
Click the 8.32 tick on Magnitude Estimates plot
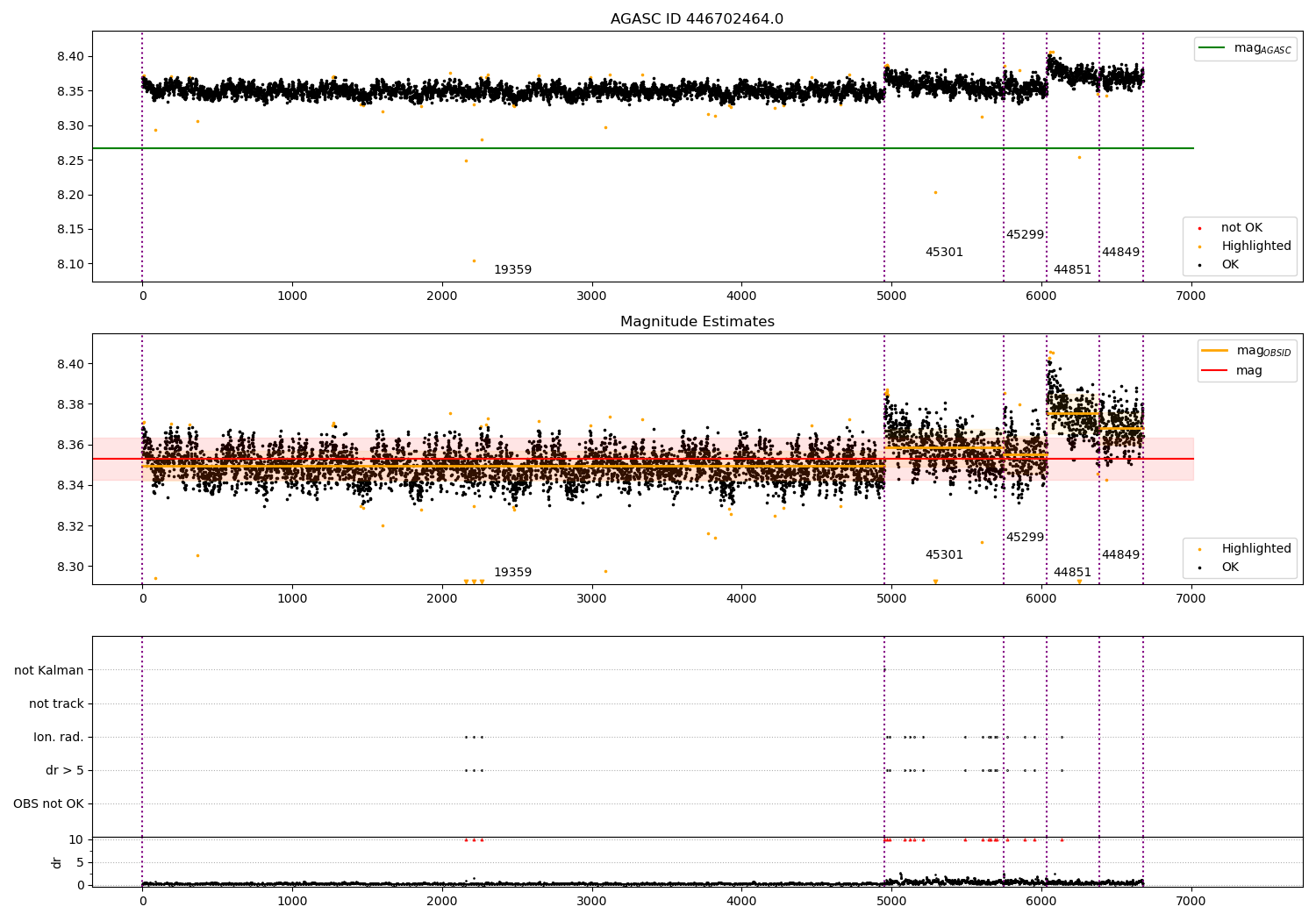pyautogui.click(x=69, y=526)
